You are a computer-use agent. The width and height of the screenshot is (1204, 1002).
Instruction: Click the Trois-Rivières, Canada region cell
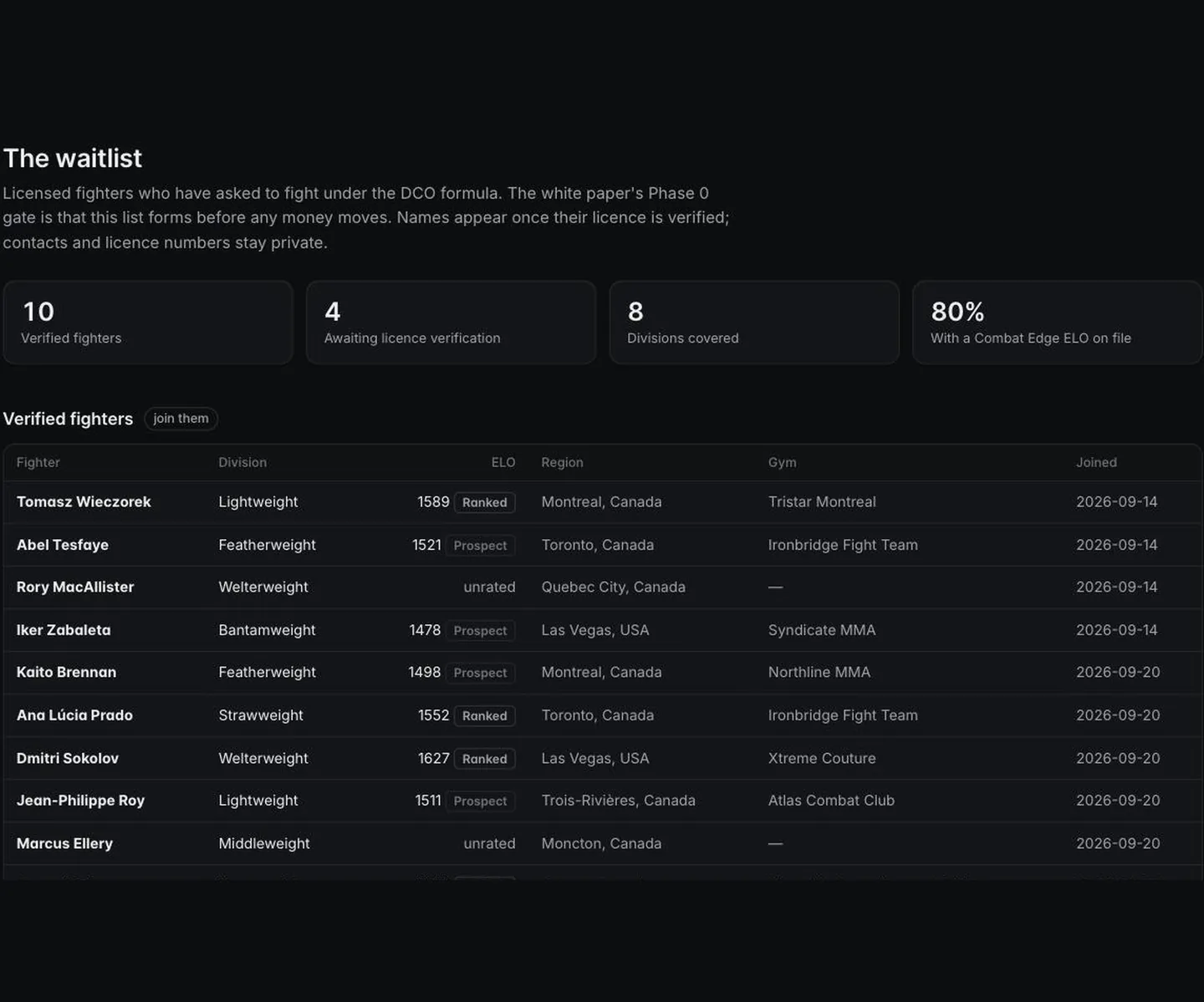tap(618, 801)
